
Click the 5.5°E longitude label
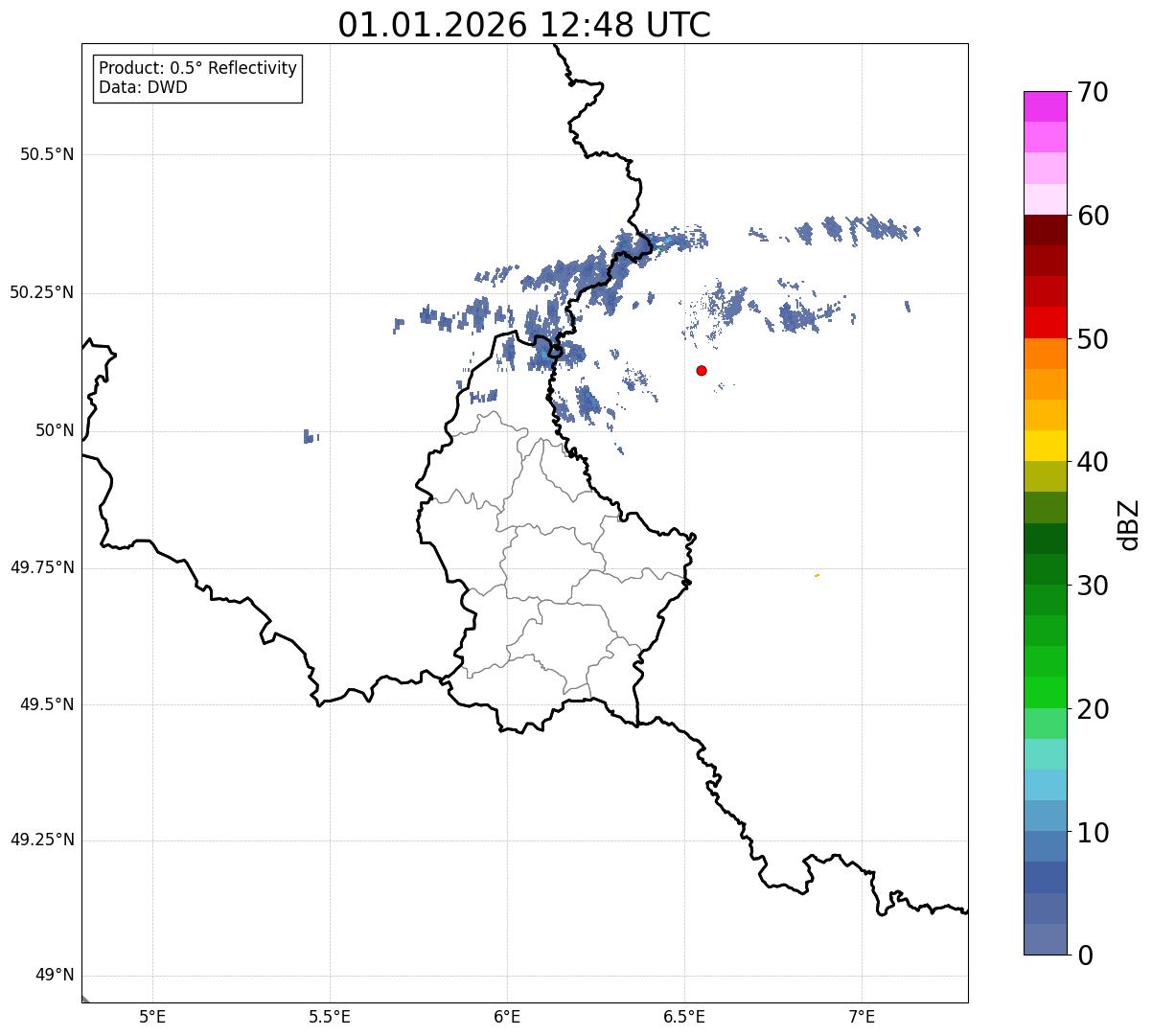coord(330,1016)
